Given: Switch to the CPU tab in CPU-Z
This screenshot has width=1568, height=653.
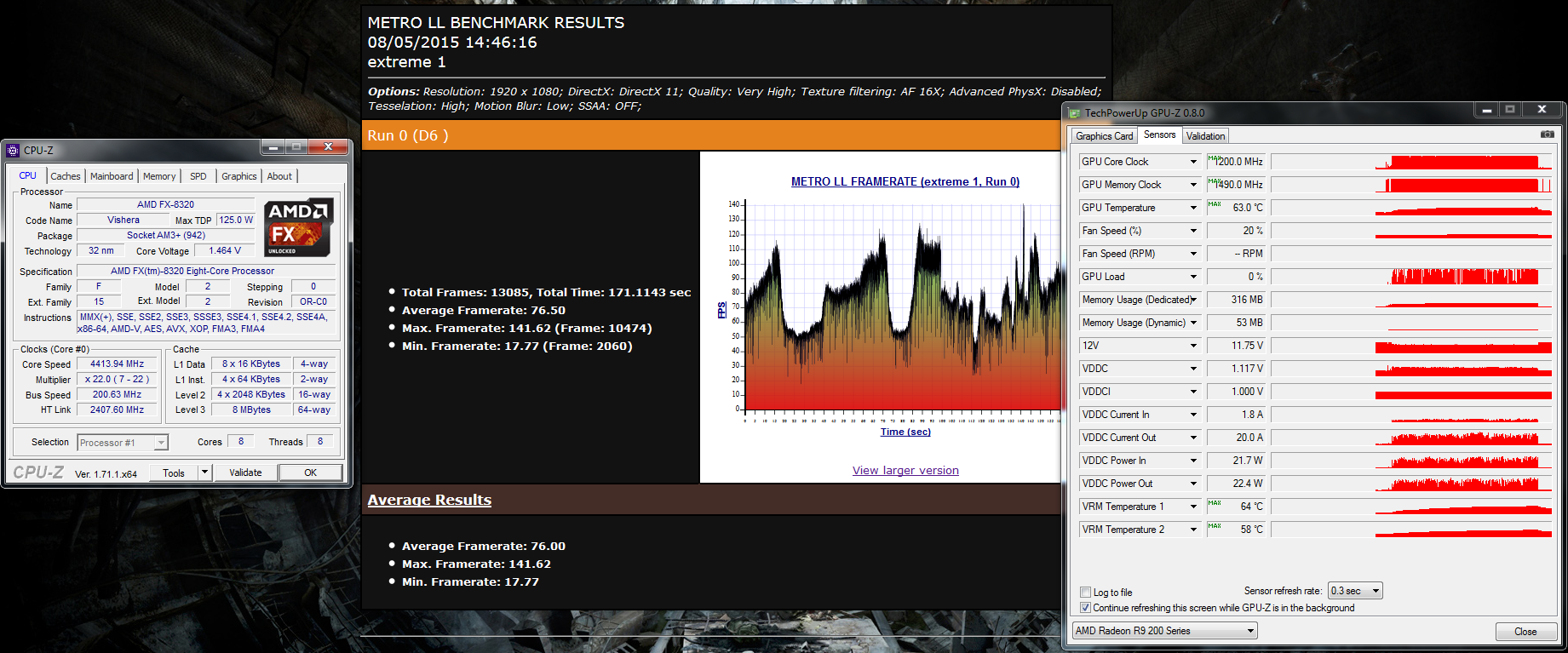Looking at the screenshot, I should tap(28, 175).
